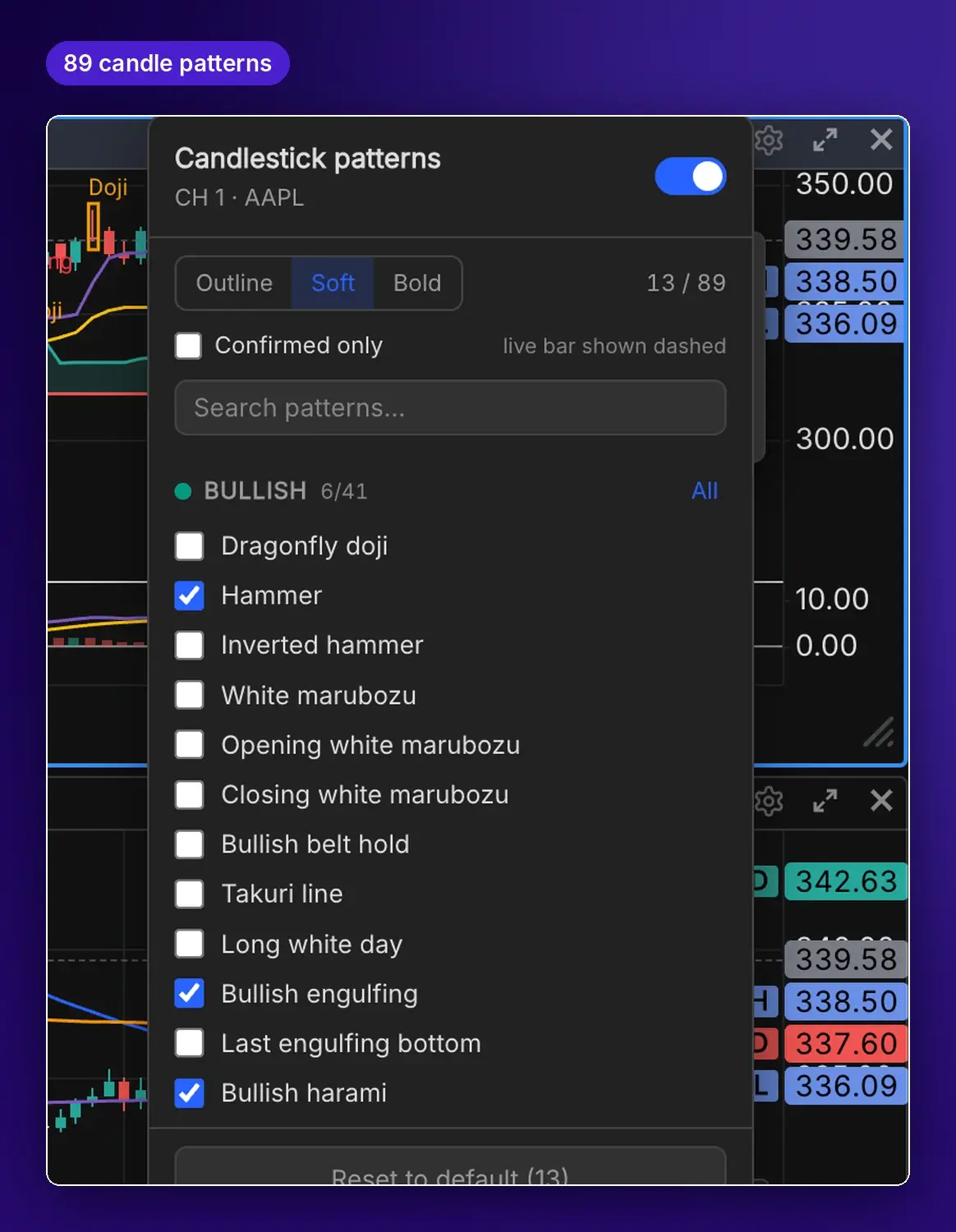Close the upper chart panel

coord(881,140)
